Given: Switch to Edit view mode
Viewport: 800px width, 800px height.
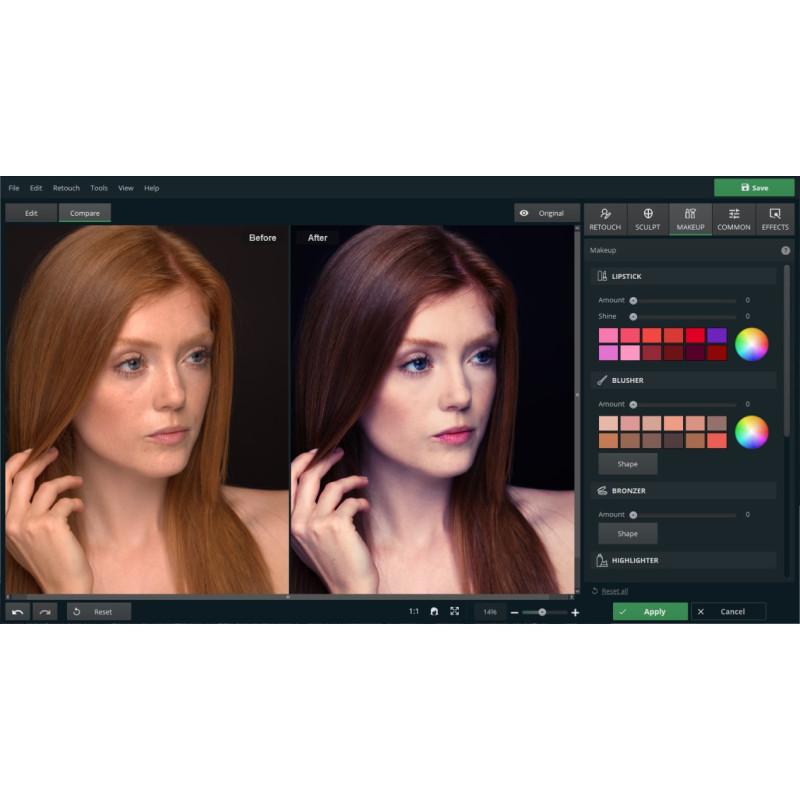Looking at the screenshot, I should (31, 213).
